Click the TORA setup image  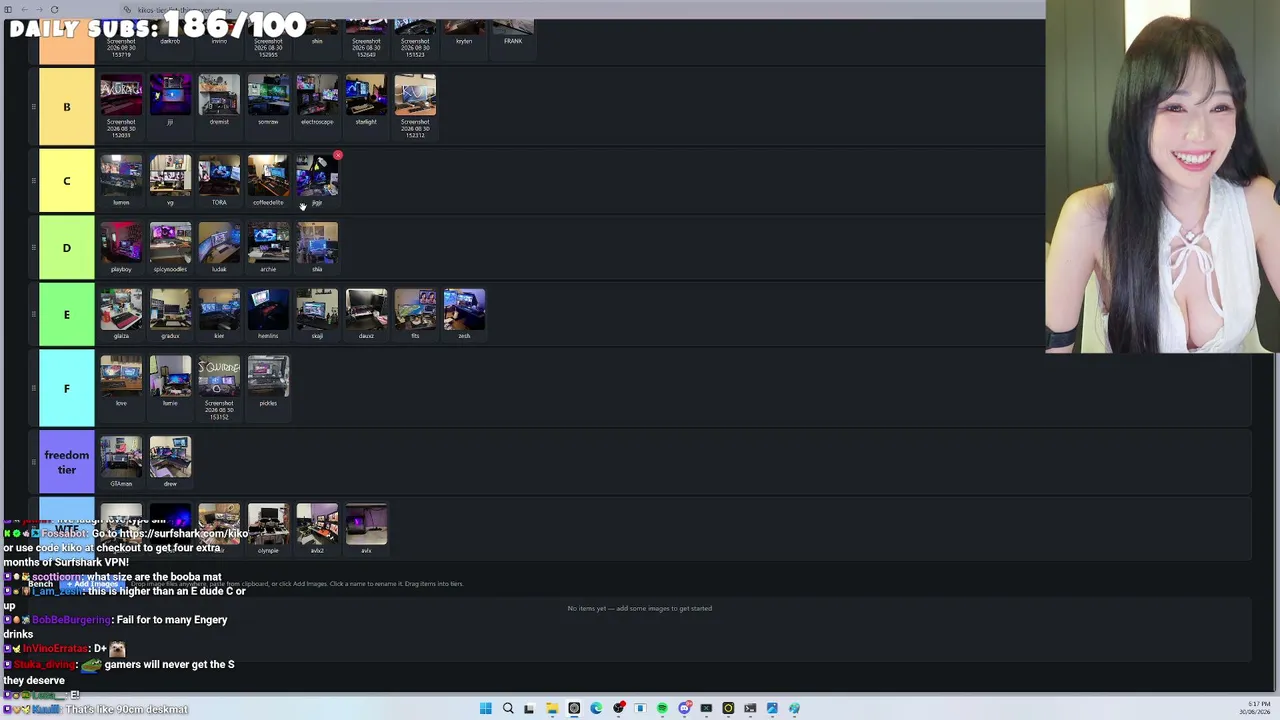coord(219,175)
